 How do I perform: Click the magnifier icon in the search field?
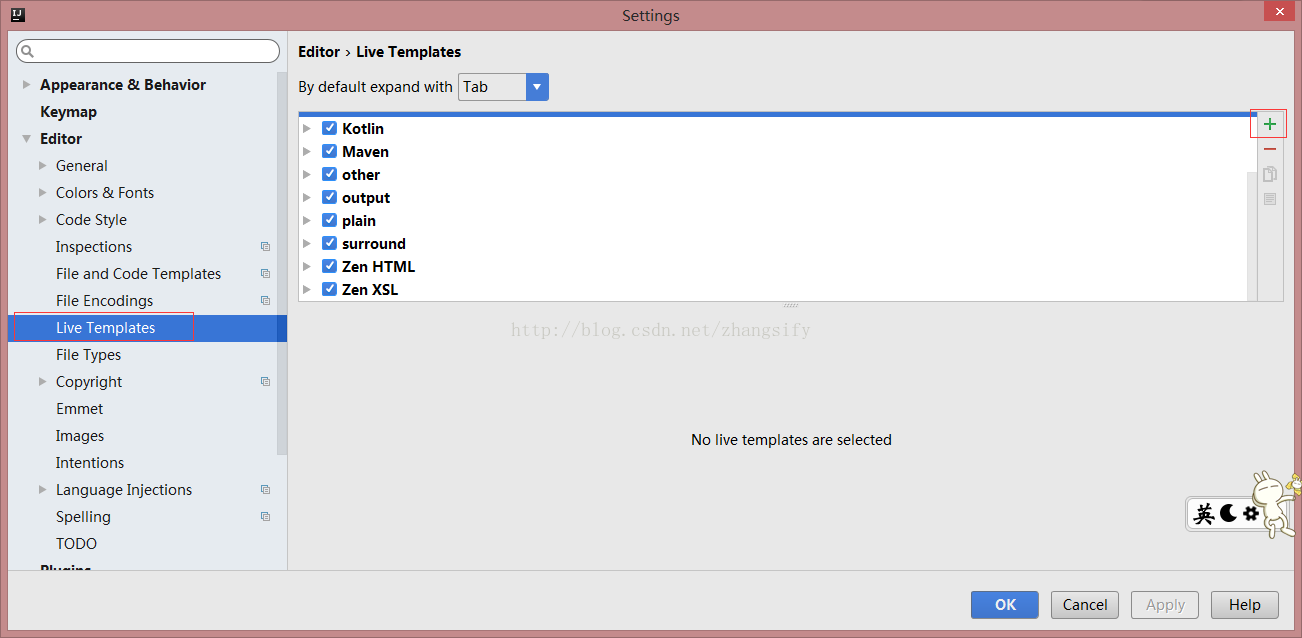[x=28, y=51]
